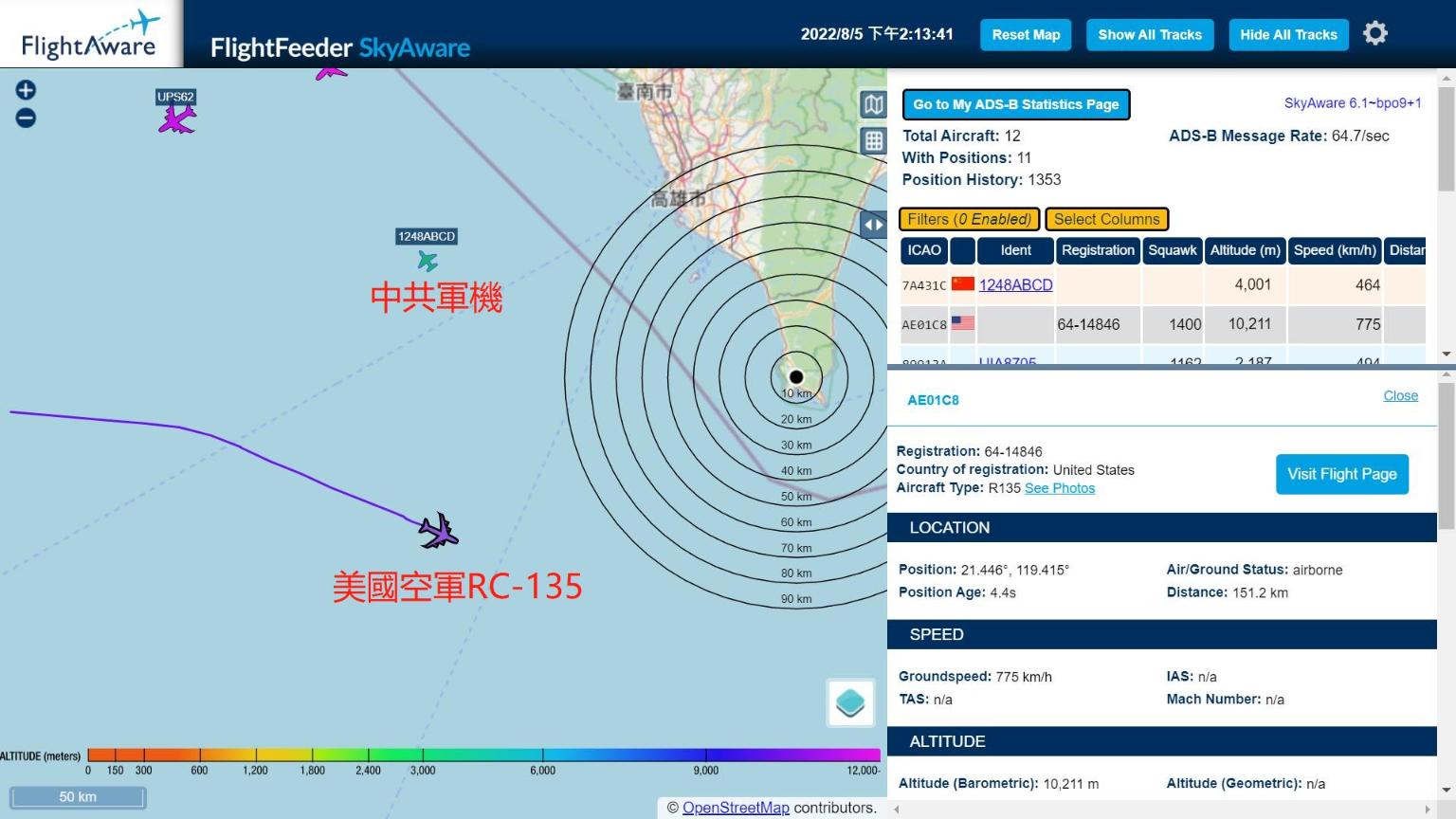
Task: Expand the Select Columns options
Action: pos(1106,219)
